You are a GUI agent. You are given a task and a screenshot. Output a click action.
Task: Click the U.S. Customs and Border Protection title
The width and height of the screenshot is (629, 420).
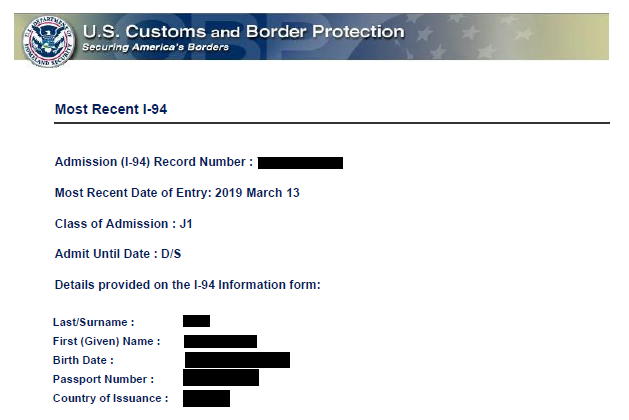[243, 31]
